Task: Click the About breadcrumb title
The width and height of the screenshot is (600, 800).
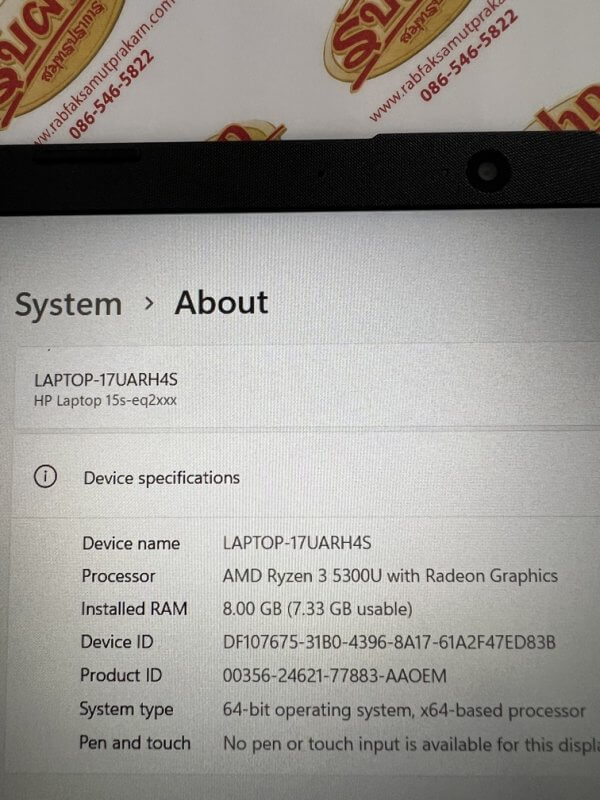Action: [221, 303]
